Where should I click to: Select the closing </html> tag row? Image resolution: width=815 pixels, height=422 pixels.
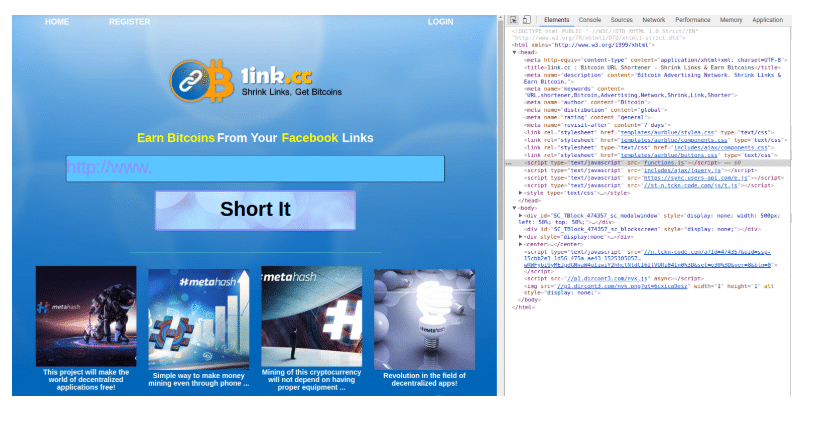(x=523, y=308)
